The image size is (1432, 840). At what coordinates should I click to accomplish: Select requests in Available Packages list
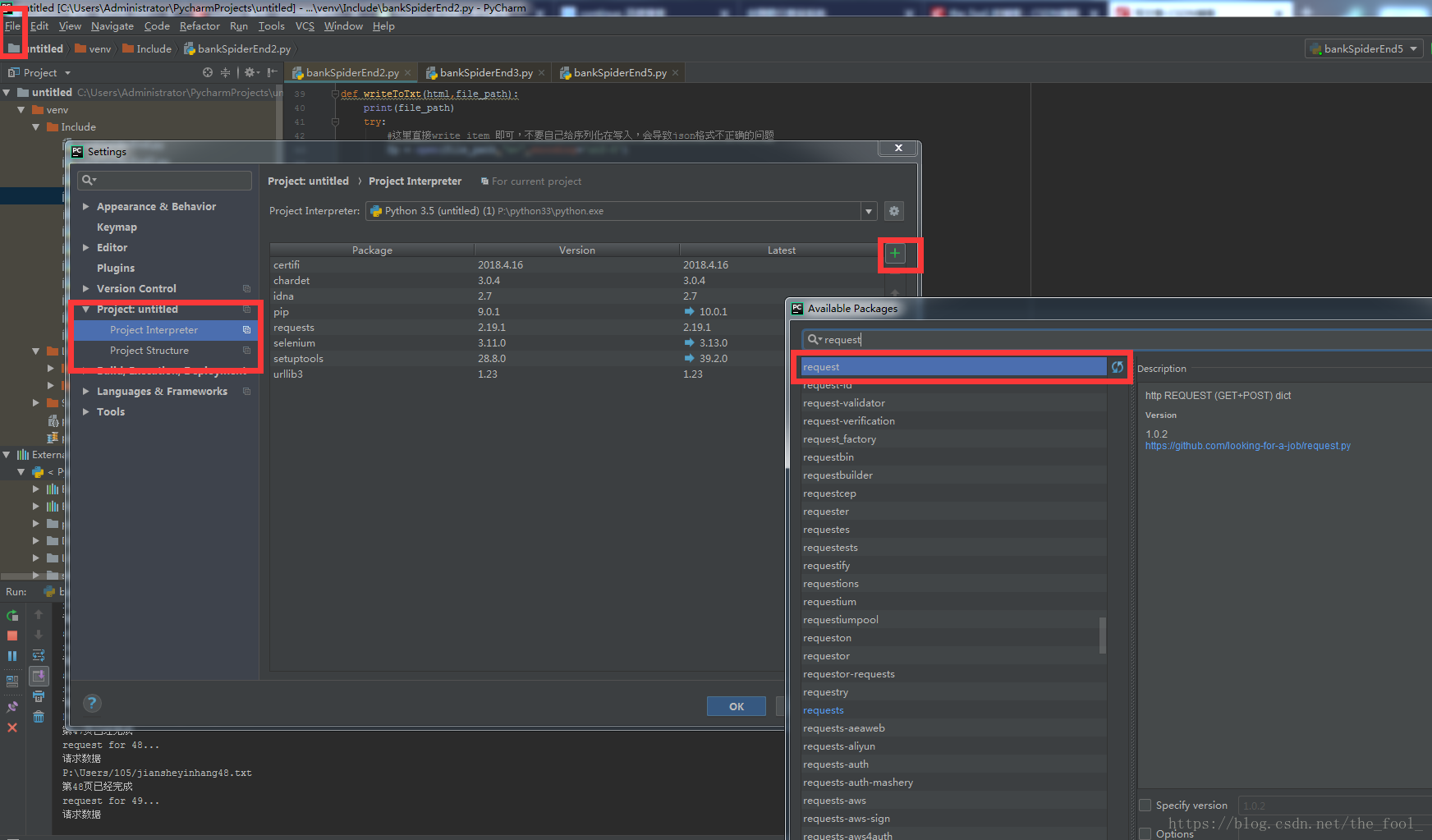(x=954, y=710)
